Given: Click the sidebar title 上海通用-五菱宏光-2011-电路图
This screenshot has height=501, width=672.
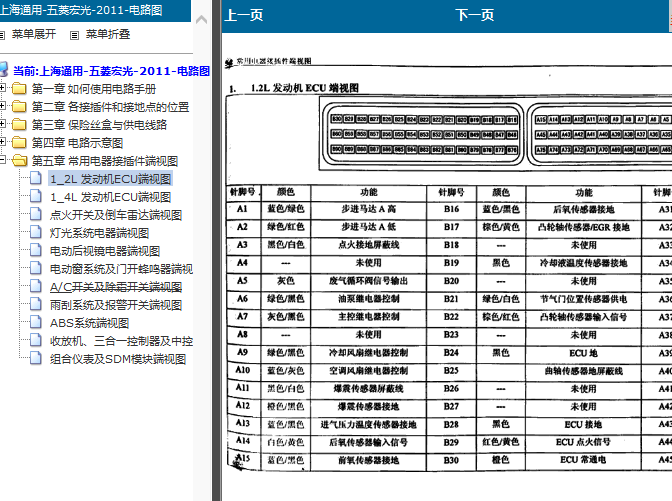Looking at the screenshot, I should 81,10.
